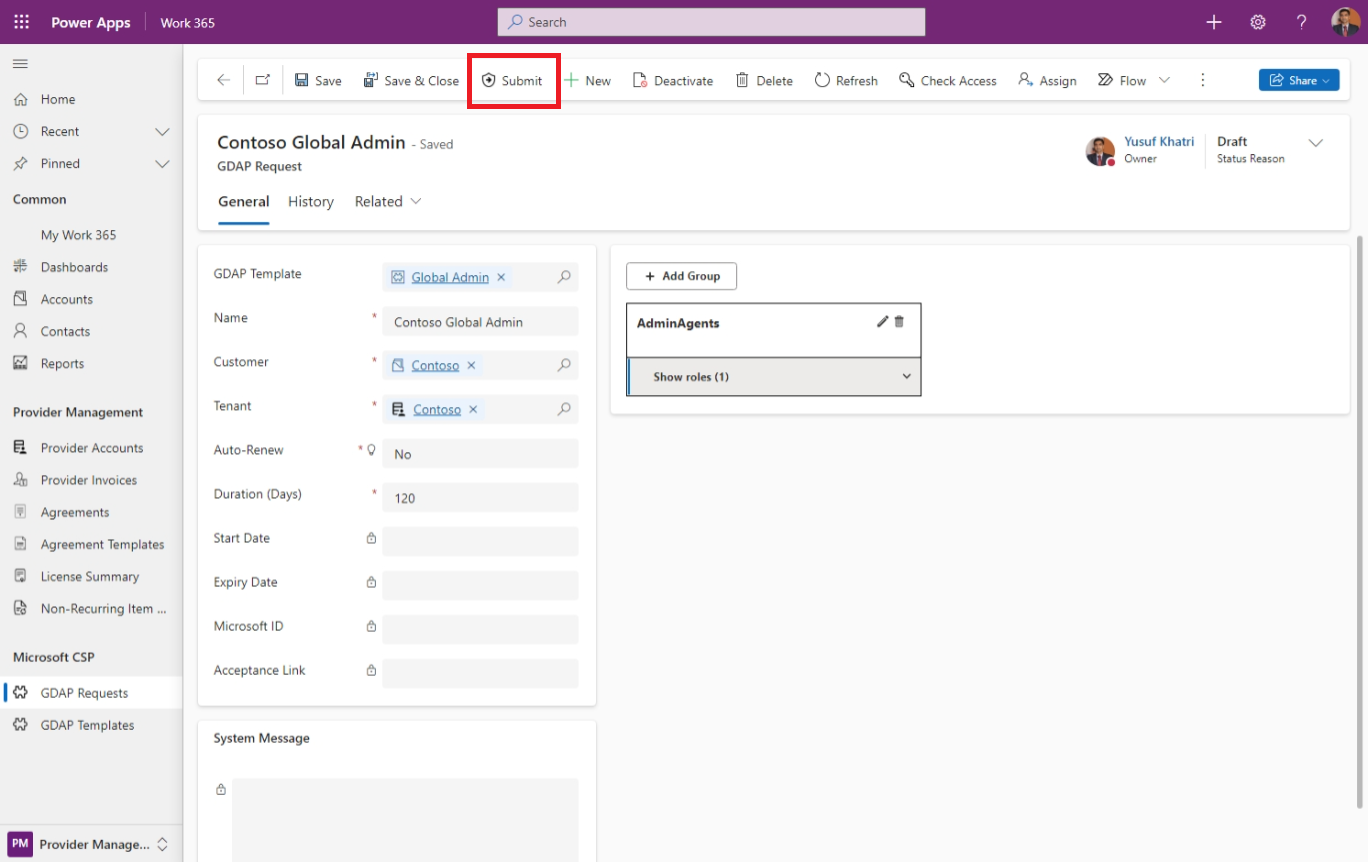This screenshot has height=862, width=1368.
Task: Assign the record
Action: [1047, 80]
